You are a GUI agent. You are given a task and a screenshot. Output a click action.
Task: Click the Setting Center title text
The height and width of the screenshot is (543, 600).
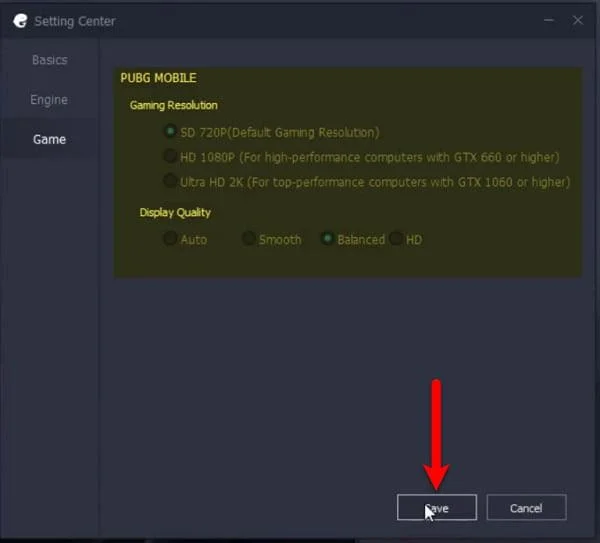coord(75,21)
